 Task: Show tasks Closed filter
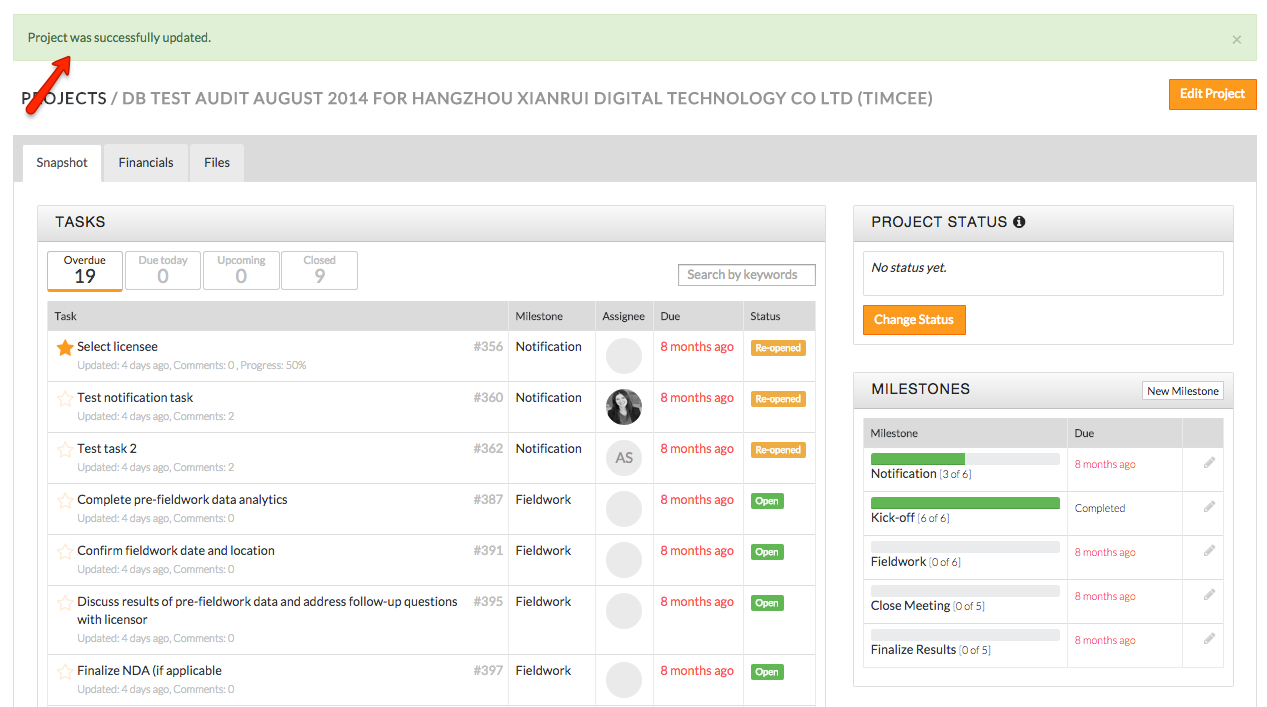319,270
